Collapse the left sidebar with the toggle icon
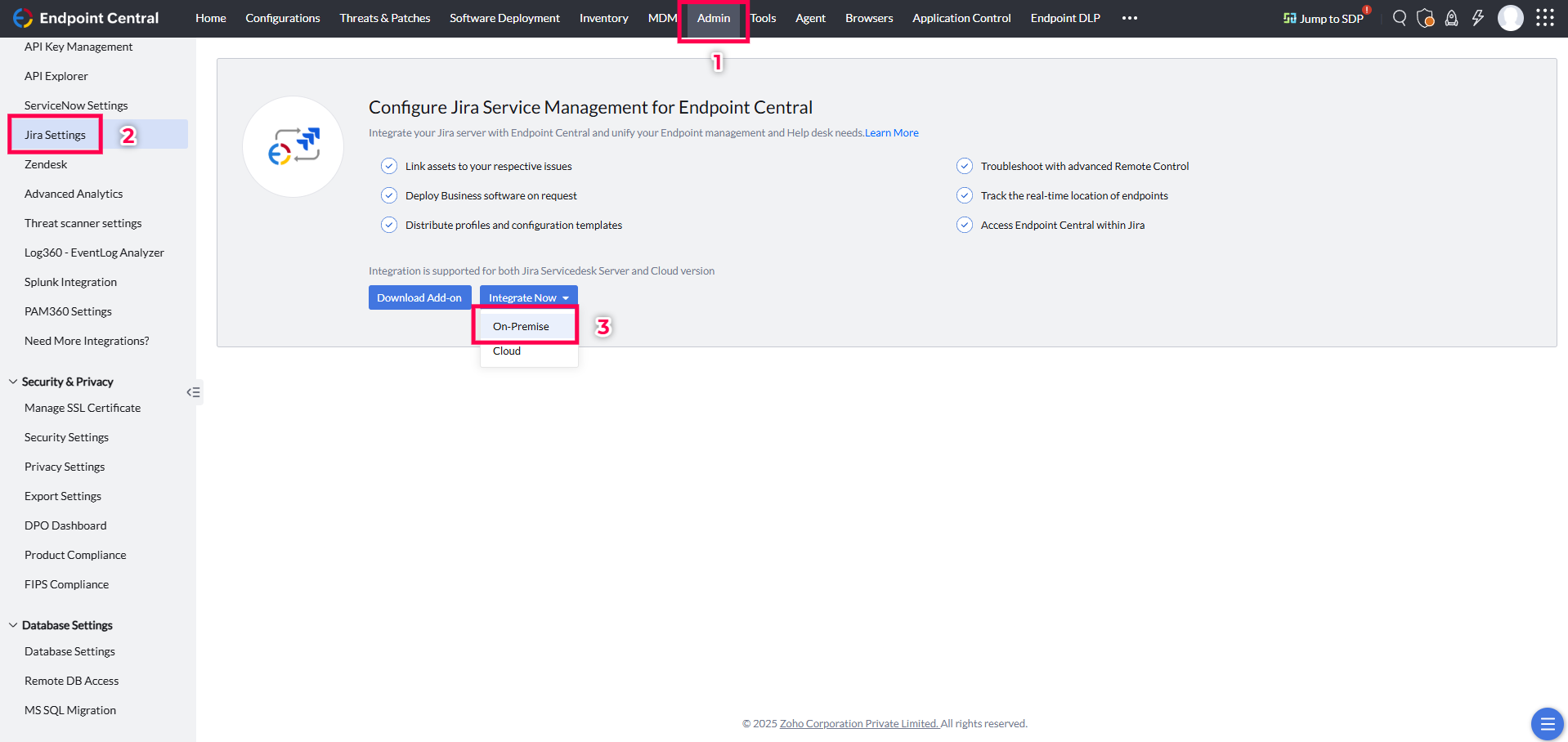Image resolution: width=1568 pixels, height=742 pixels. pyautogui.click(x=193, y=392)
